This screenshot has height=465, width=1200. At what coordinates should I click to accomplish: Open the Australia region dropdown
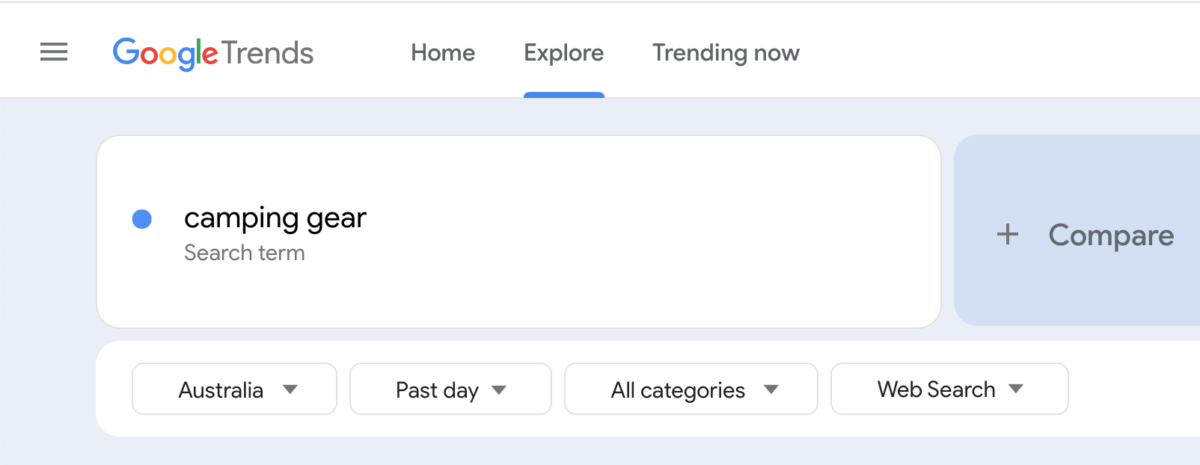pyautogui.click(x=234, y=389)
